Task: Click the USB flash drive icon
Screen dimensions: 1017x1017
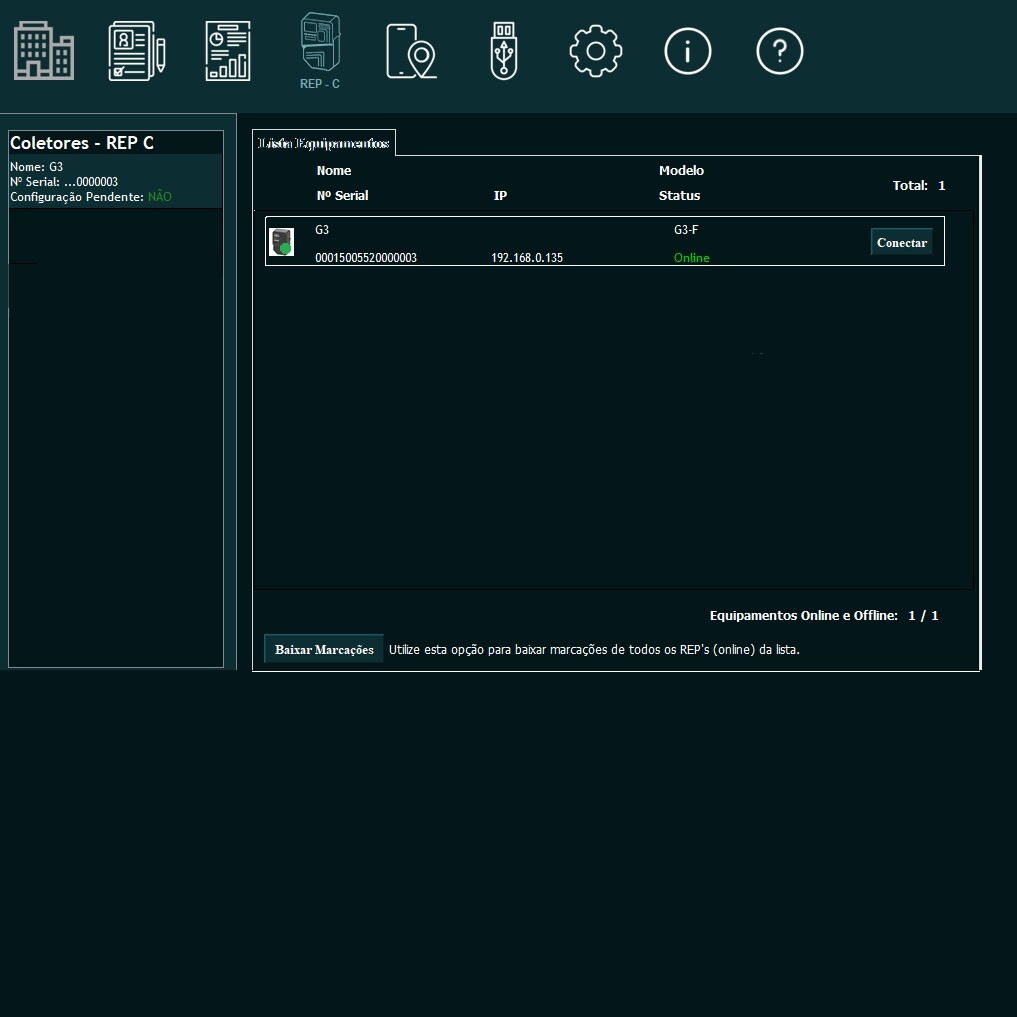Action: coord(504,51)
